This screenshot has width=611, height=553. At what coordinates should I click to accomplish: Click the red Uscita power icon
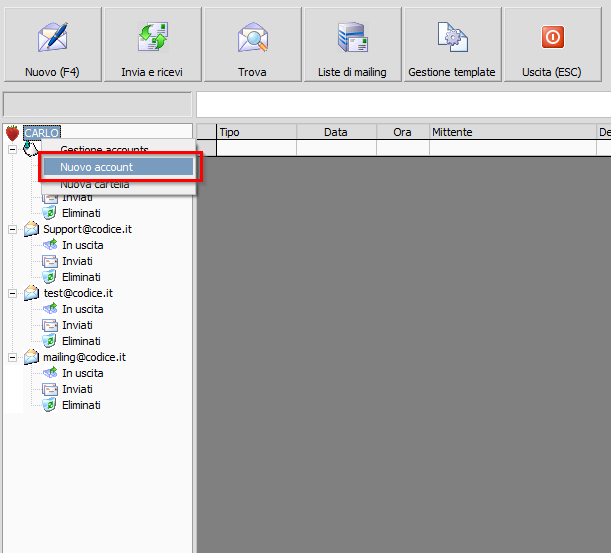tap(553, 37)
